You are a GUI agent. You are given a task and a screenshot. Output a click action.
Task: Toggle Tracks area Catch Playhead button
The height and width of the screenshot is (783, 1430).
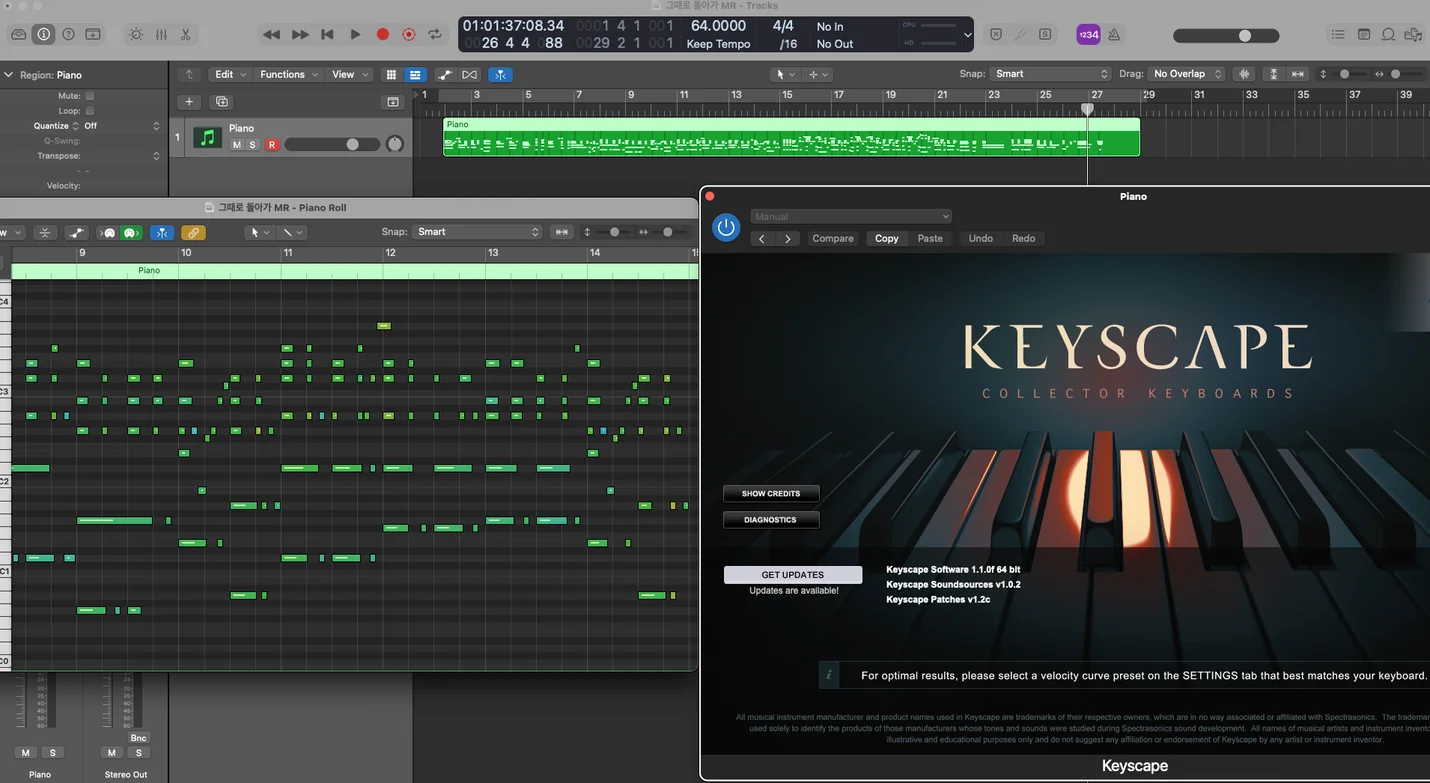coord(502,74)
